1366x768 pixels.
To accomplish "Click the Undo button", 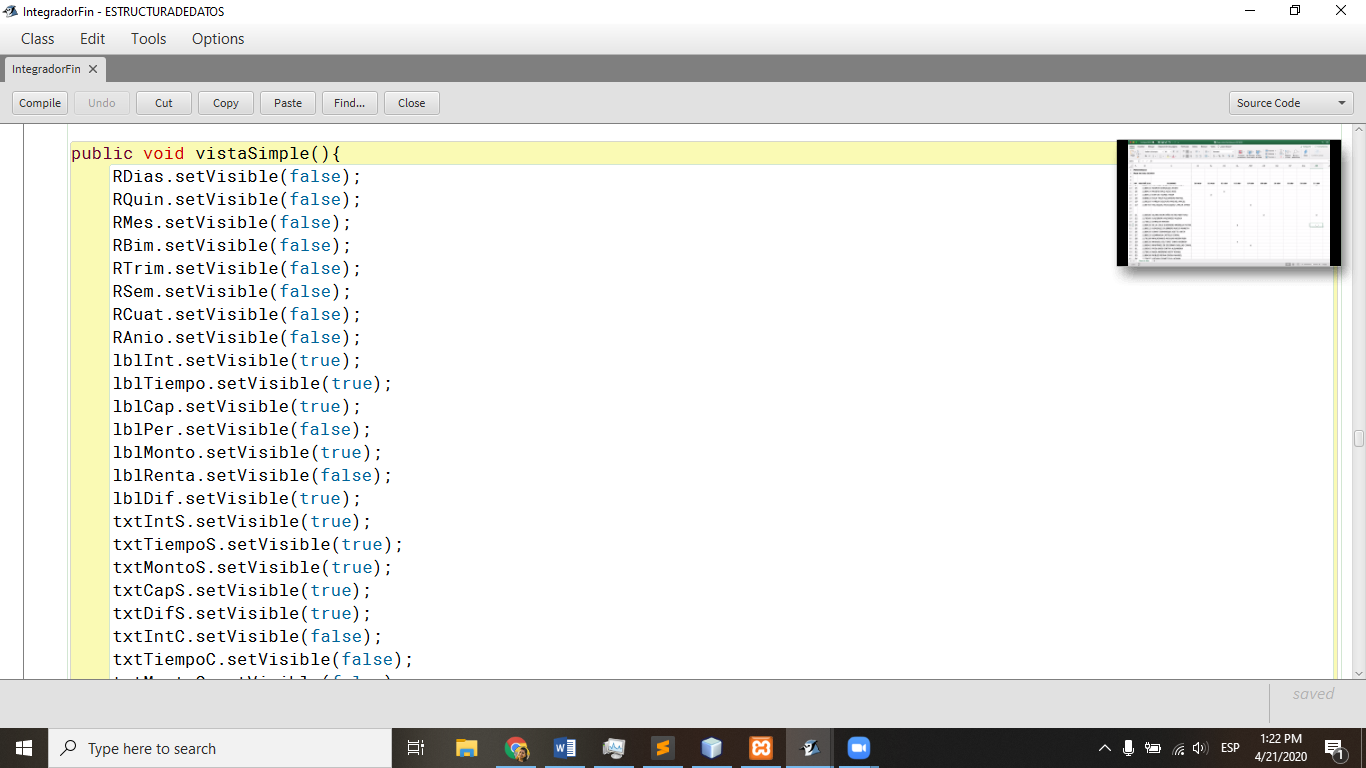I will tap(102, 103).
